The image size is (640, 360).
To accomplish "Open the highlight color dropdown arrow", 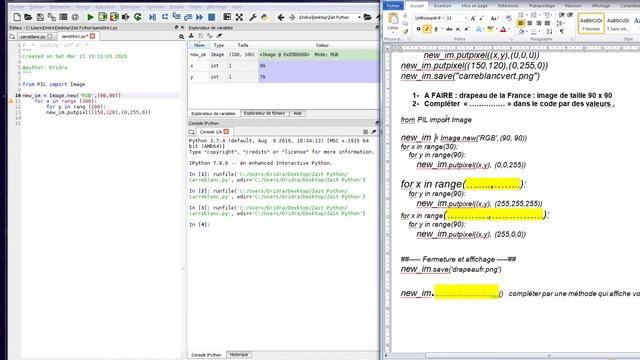I will pyautogui.click(x=496, y=29).
